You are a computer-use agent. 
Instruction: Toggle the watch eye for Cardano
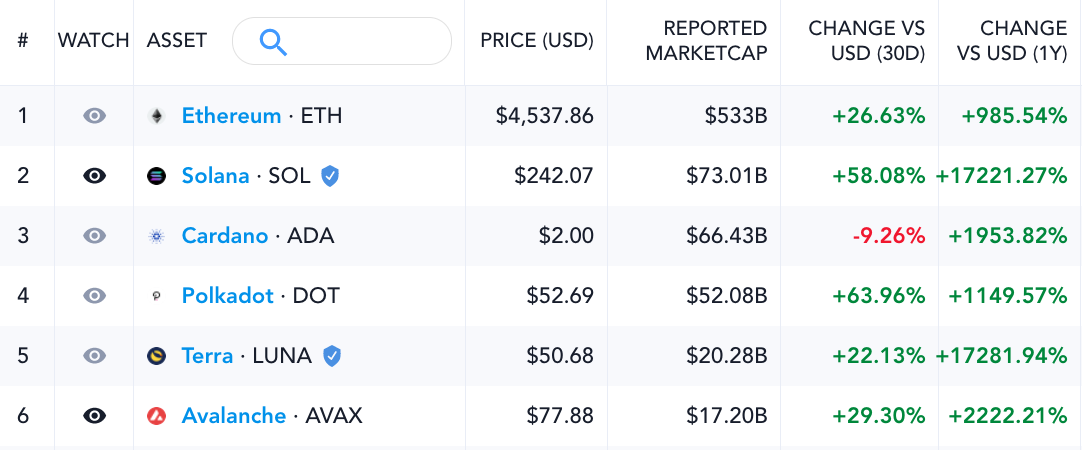[95, 236]
